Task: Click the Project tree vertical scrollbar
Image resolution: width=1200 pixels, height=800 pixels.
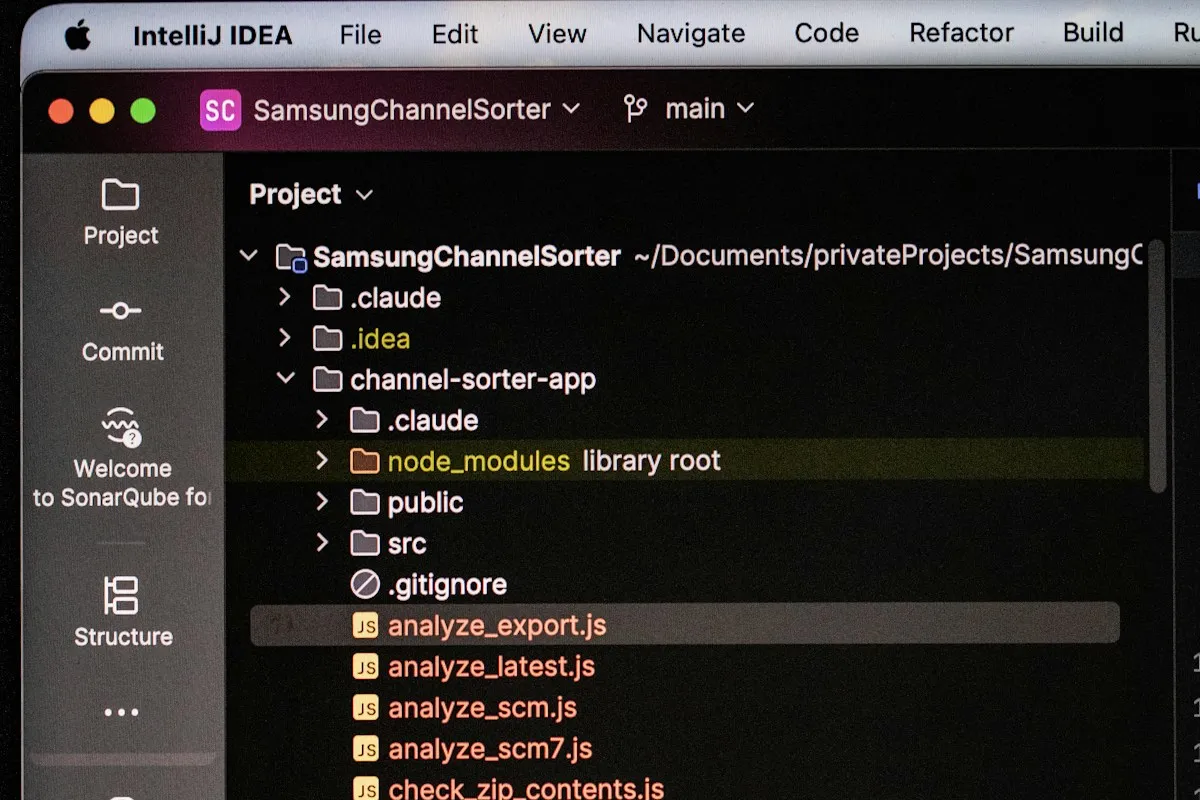Action: click(x=1157, y=366)
